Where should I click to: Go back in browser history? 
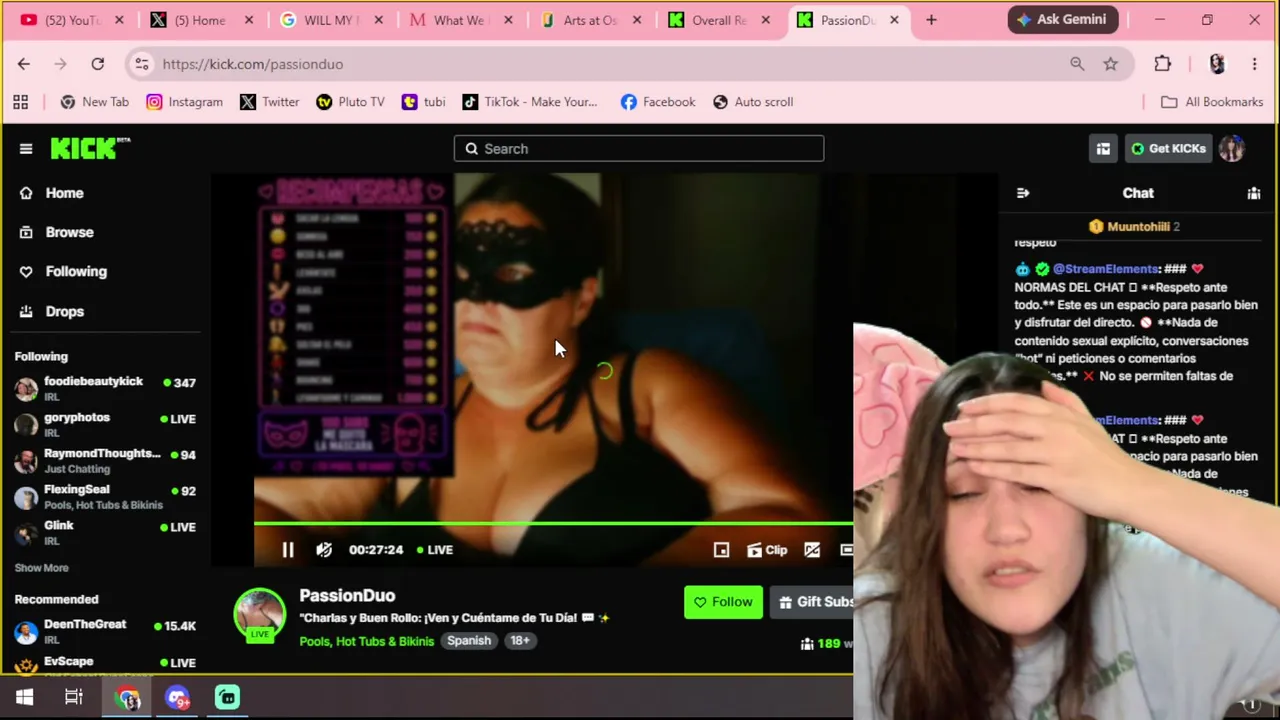tap(24, 64)
